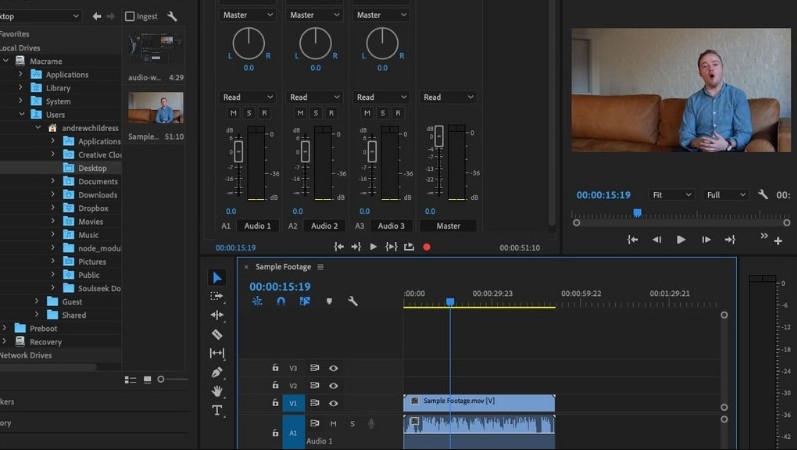Enable the Ingest checkbox

tap(130, 16)
